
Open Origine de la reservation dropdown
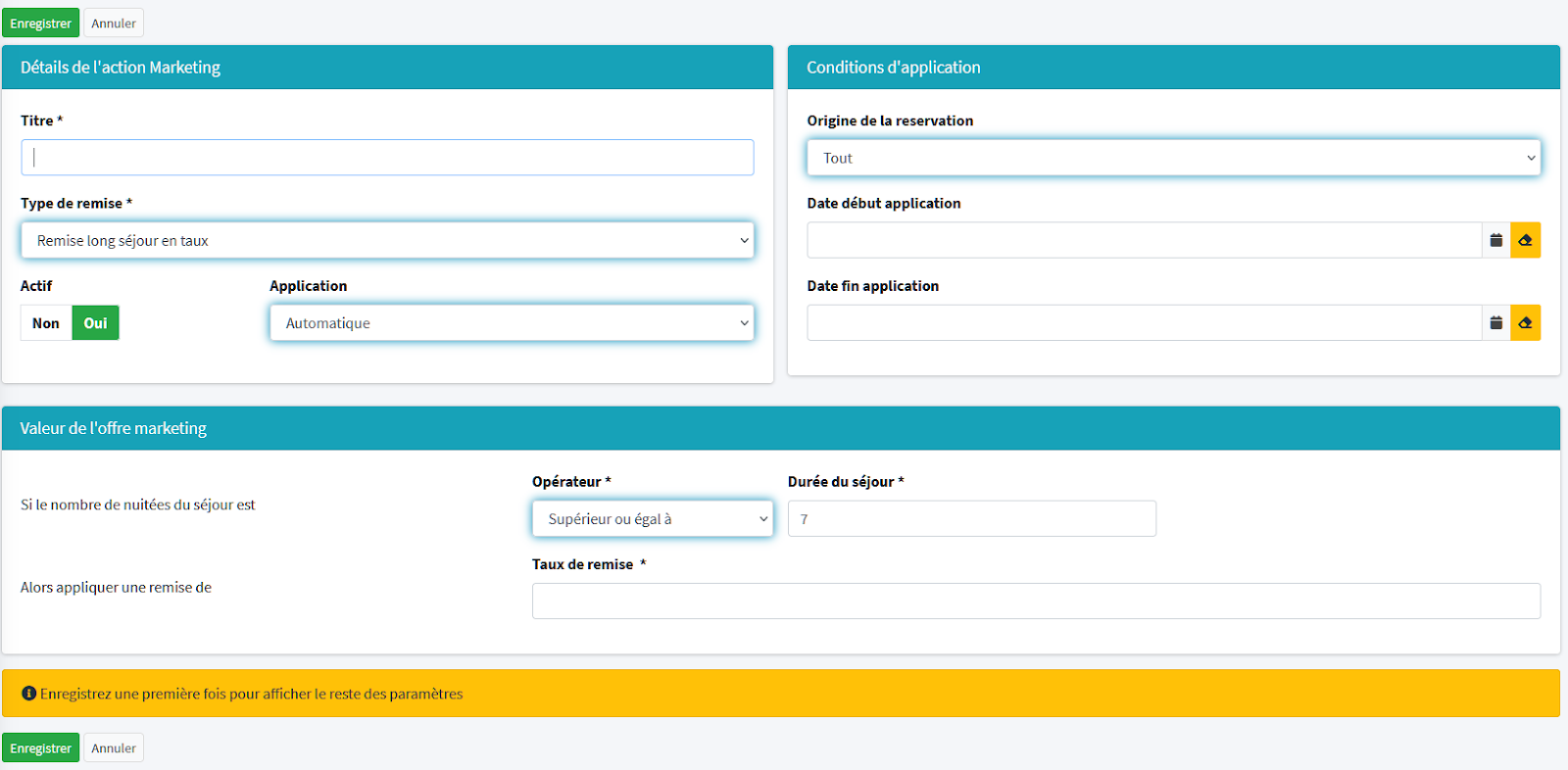[x=1173, y=159]
